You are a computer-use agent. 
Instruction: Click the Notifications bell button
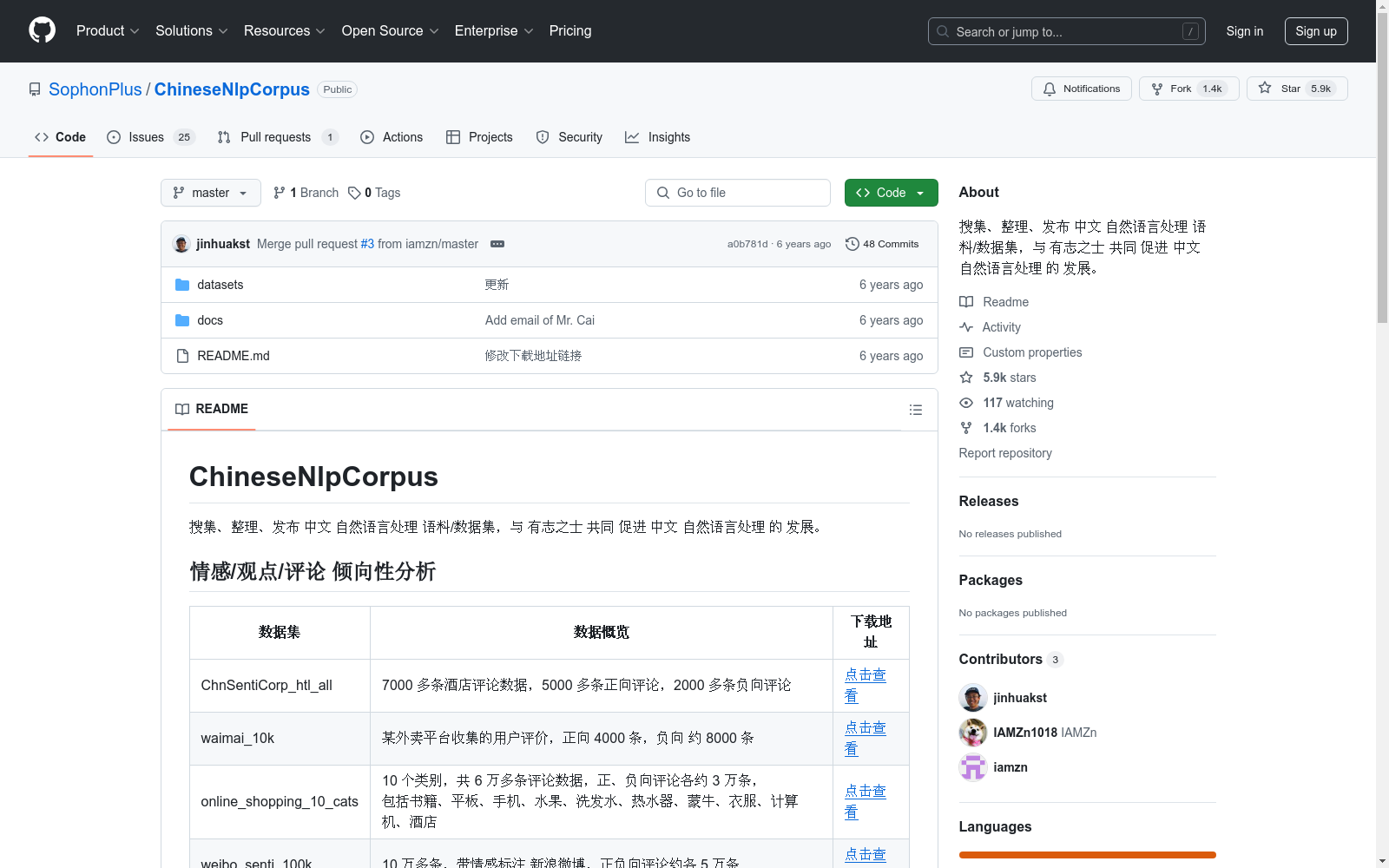point(1081,89)
